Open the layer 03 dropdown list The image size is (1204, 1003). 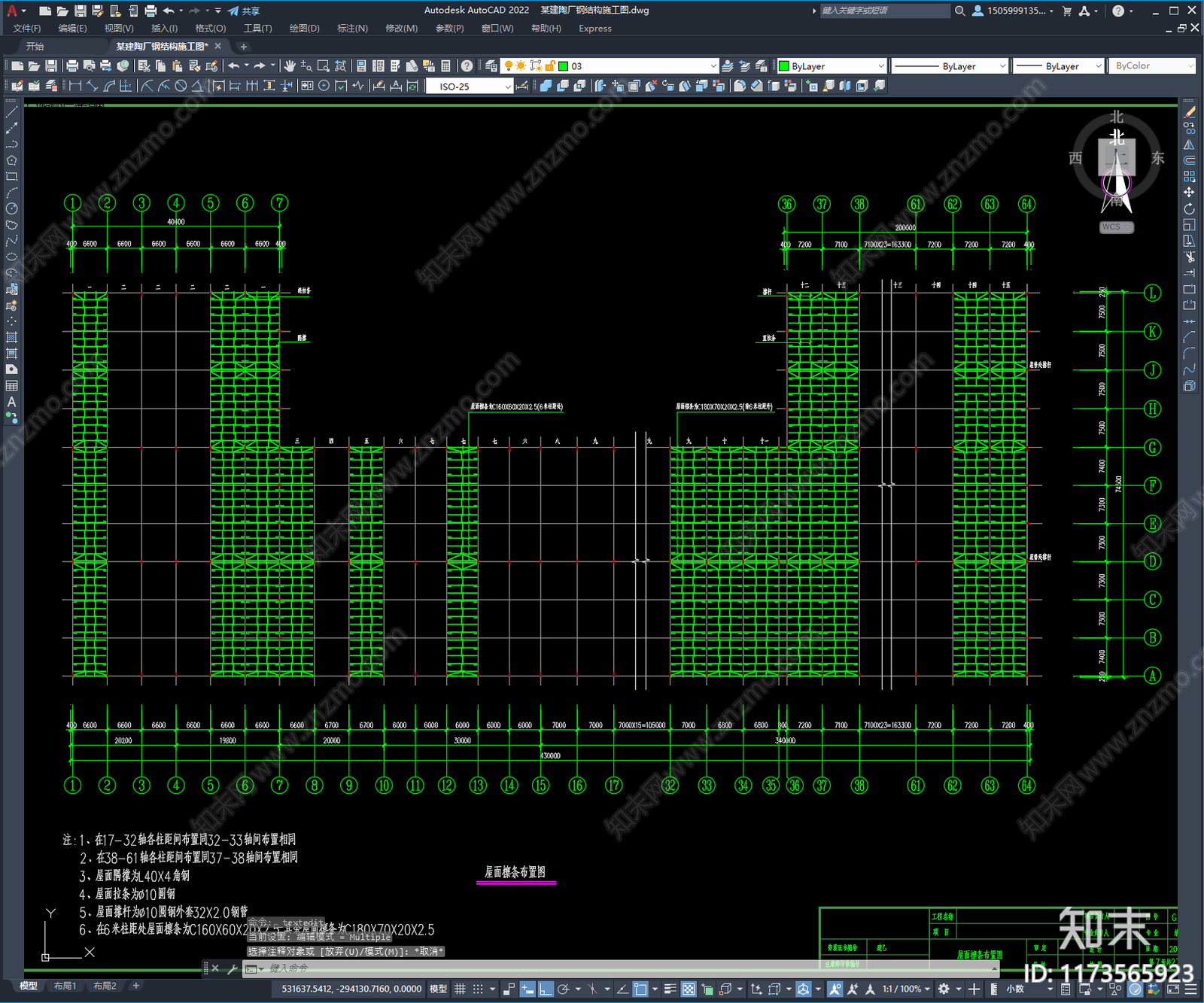click(713, 66)
